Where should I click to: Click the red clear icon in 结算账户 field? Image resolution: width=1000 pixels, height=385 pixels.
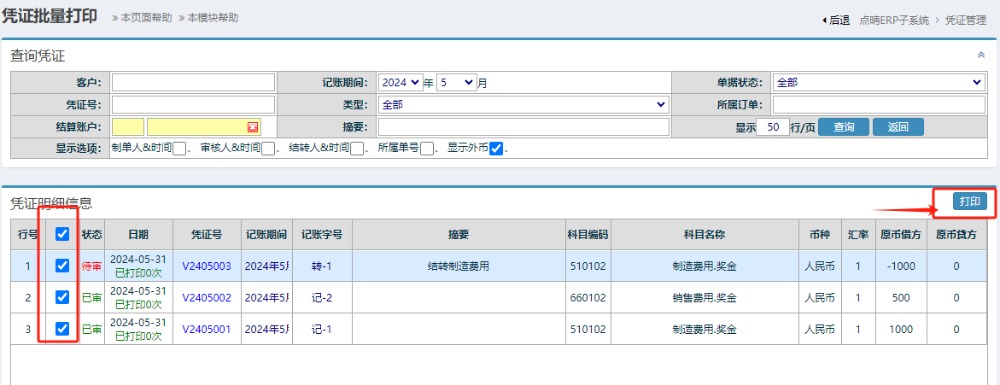(253, 127)
